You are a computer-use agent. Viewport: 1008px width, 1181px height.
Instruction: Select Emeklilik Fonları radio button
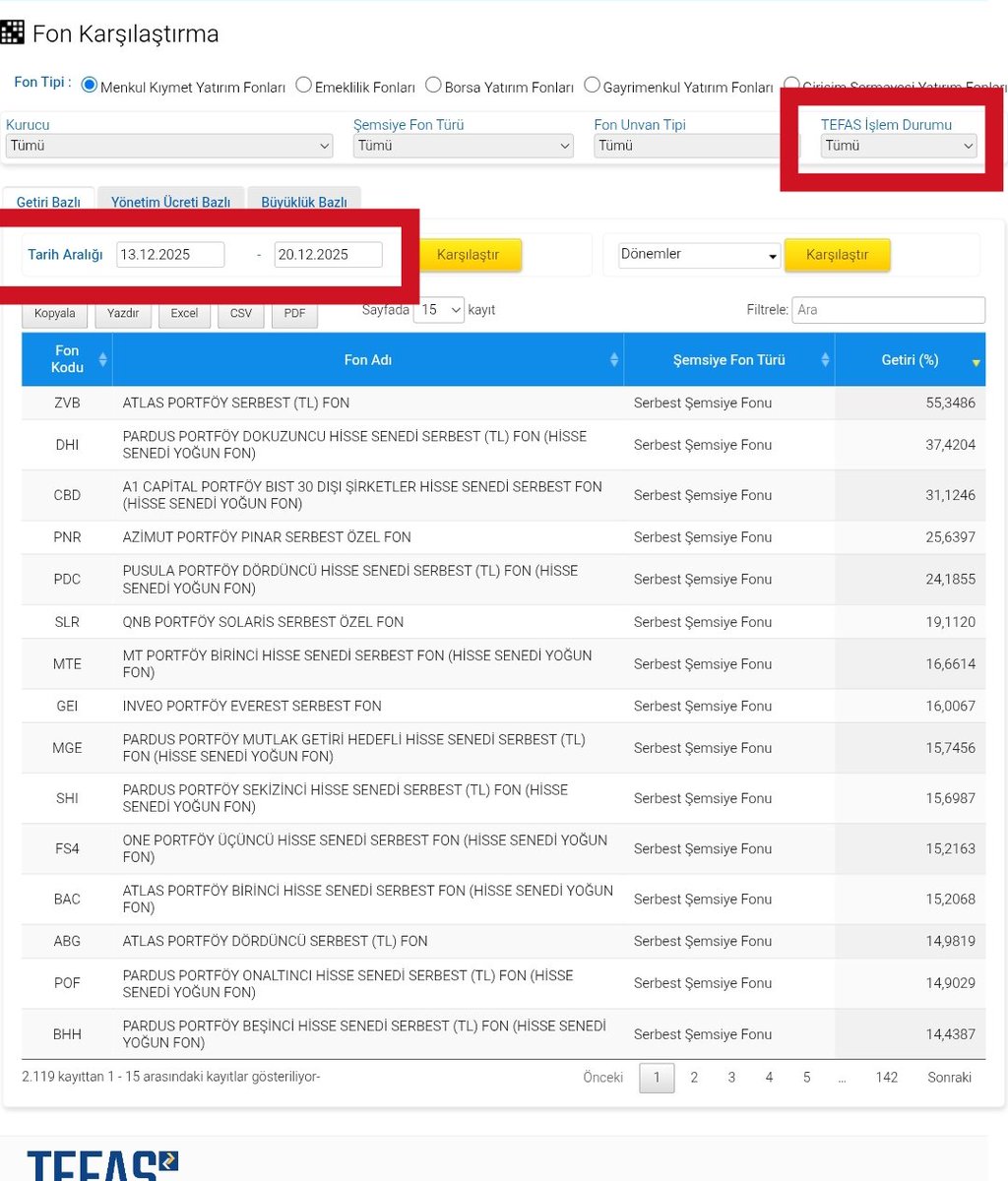303,86
